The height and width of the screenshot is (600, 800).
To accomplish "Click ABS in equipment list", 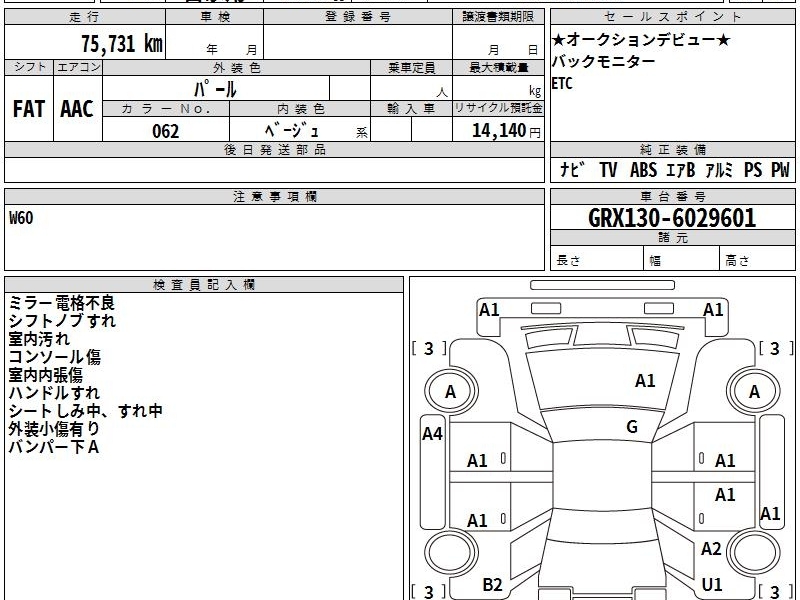I will coord(643,169).
